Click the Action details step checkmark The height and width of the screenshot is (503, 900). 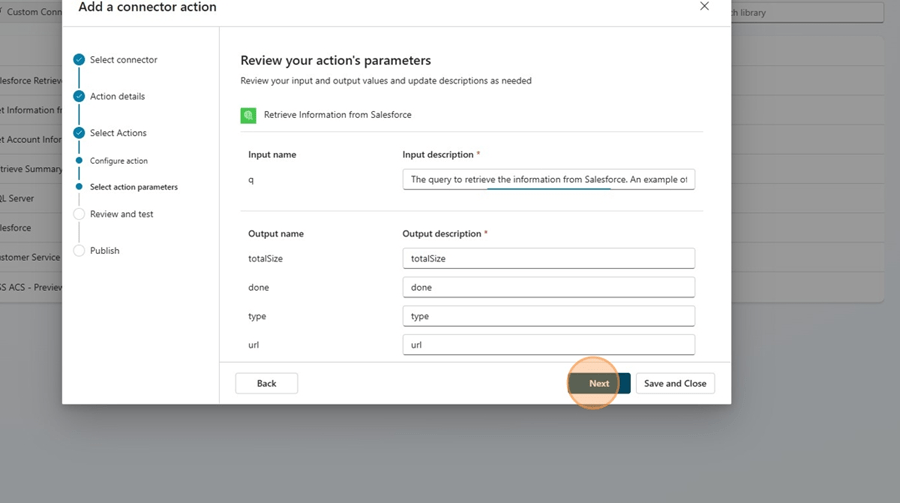pos(79,97)
